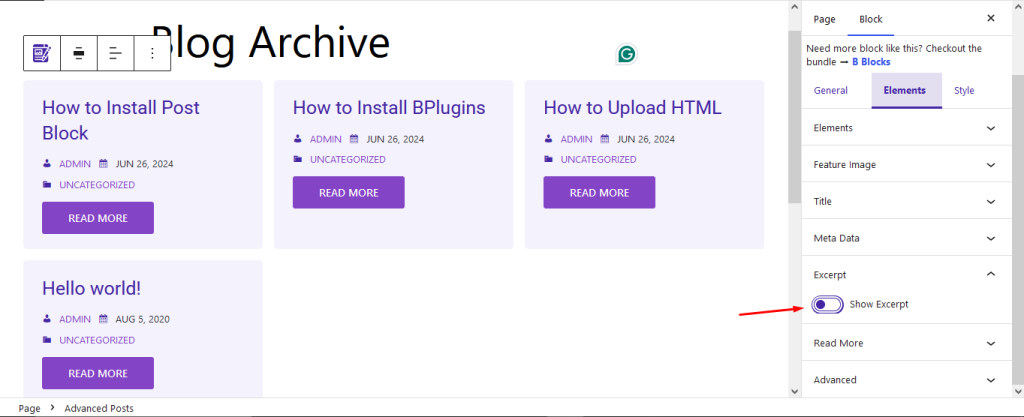Expand the Read More settings panel
The width and height of the screenshot is (1024, 417).
point(906,343)
